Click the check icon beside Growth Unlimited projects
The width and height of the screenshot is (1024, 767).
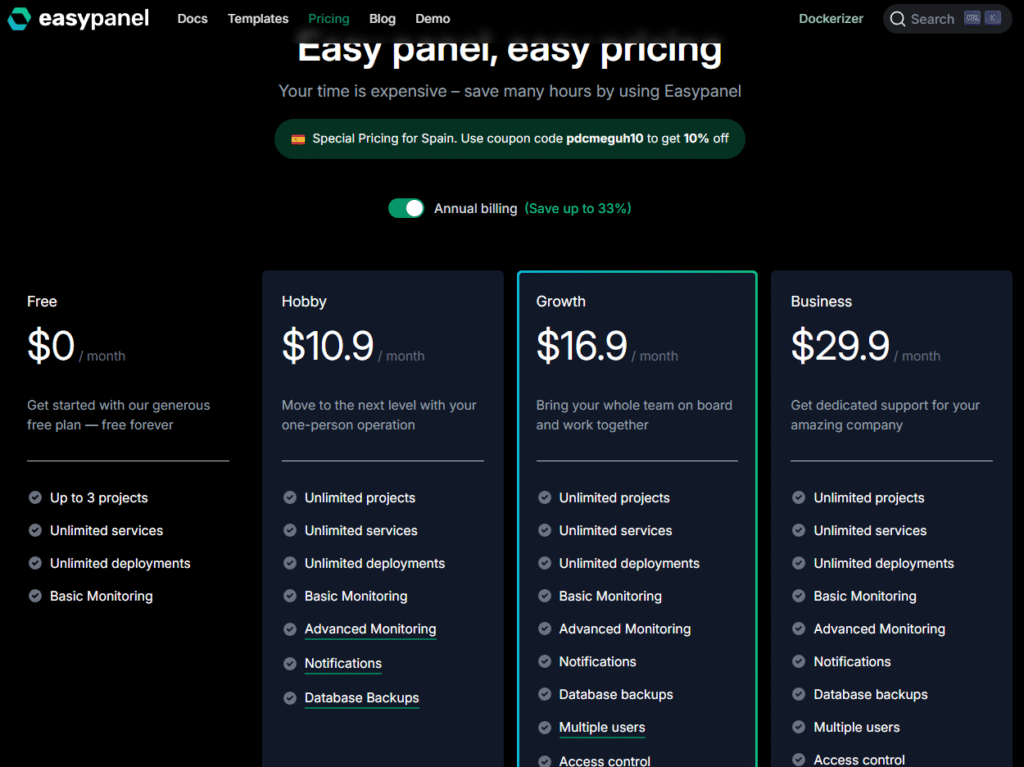click(545, 498)
